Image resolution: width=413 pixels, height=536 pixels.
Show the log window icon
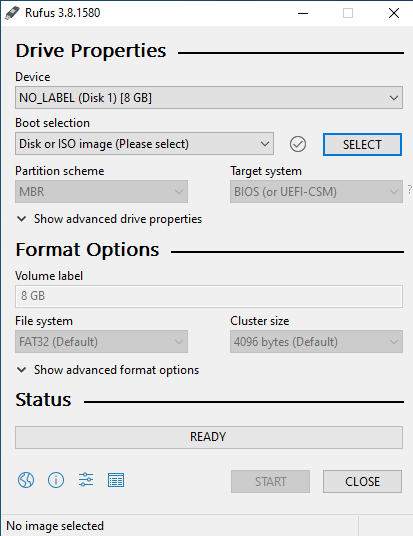(x=116, y=480)
